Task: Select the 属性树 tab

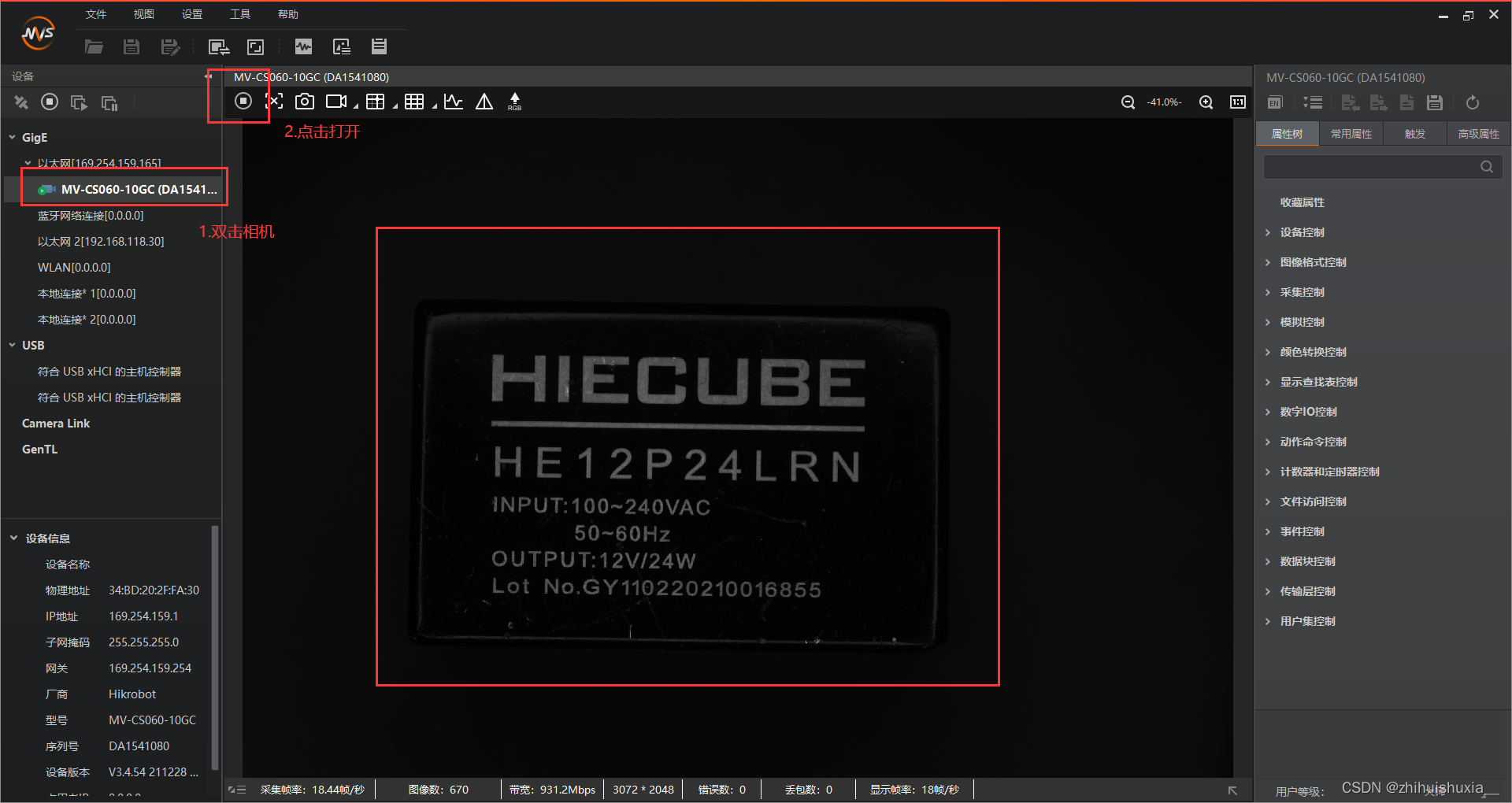Action: (x=1288, y=134)
